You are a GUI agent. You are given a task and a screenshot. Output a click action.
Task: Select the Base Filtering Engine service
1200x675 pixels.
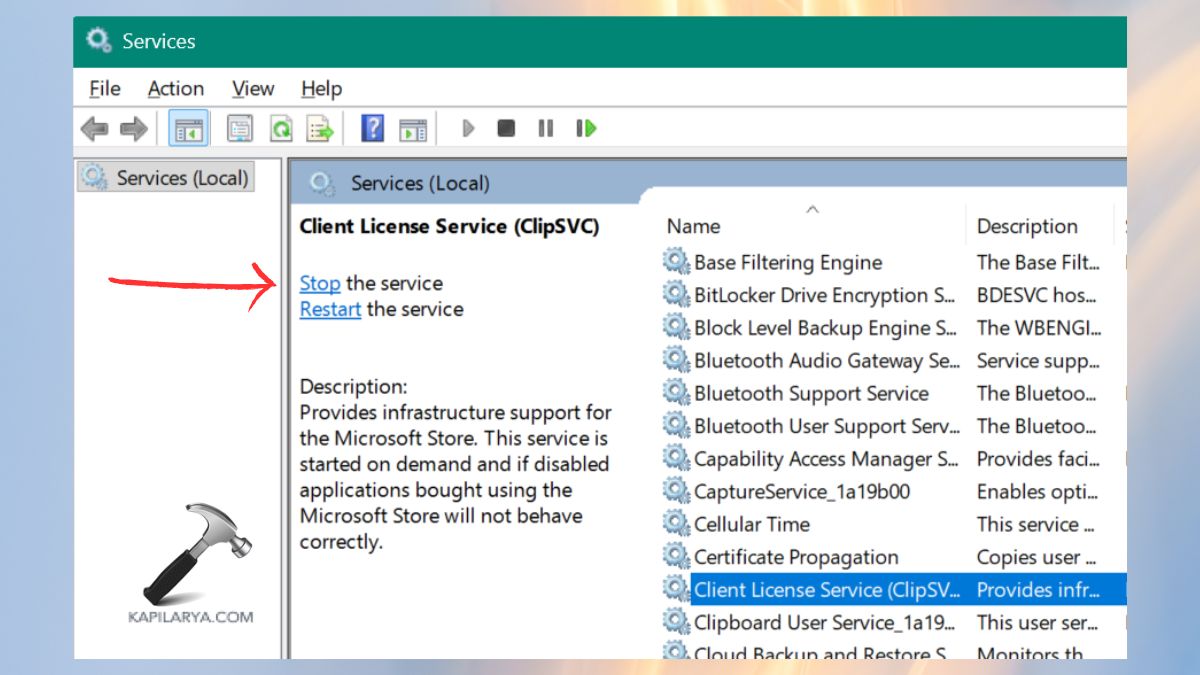click(786, 262)
